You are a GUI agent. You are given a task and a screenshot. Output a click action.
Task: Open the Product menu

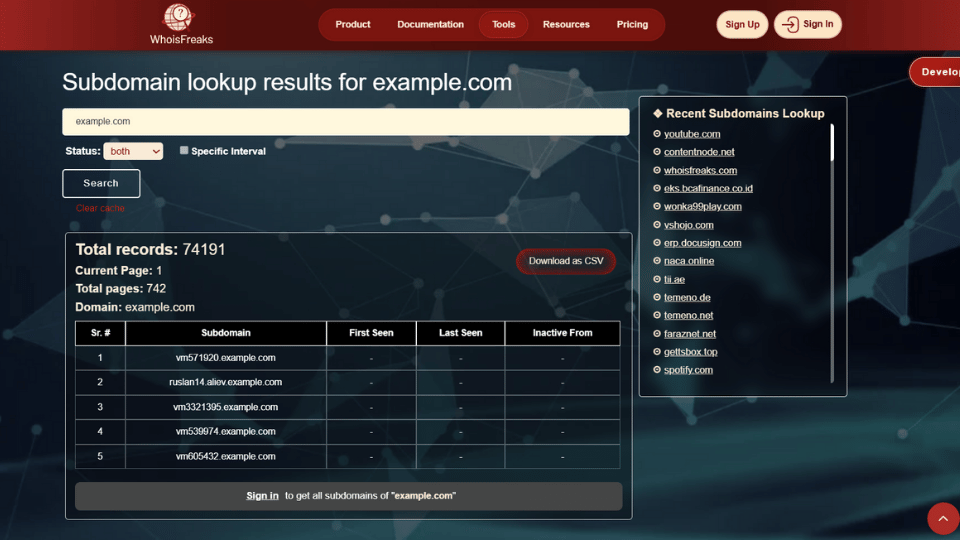(353, 25)
